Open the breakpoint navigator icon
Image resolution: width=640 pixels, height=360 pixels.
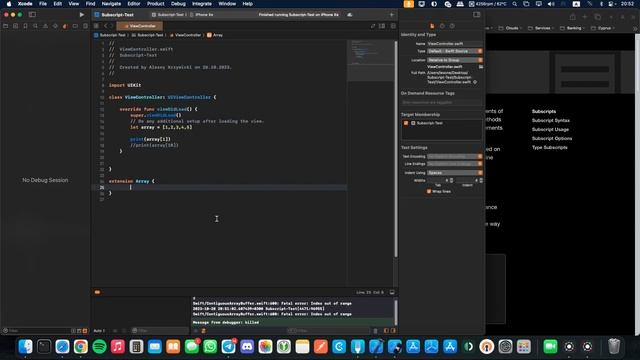point(75,26)
